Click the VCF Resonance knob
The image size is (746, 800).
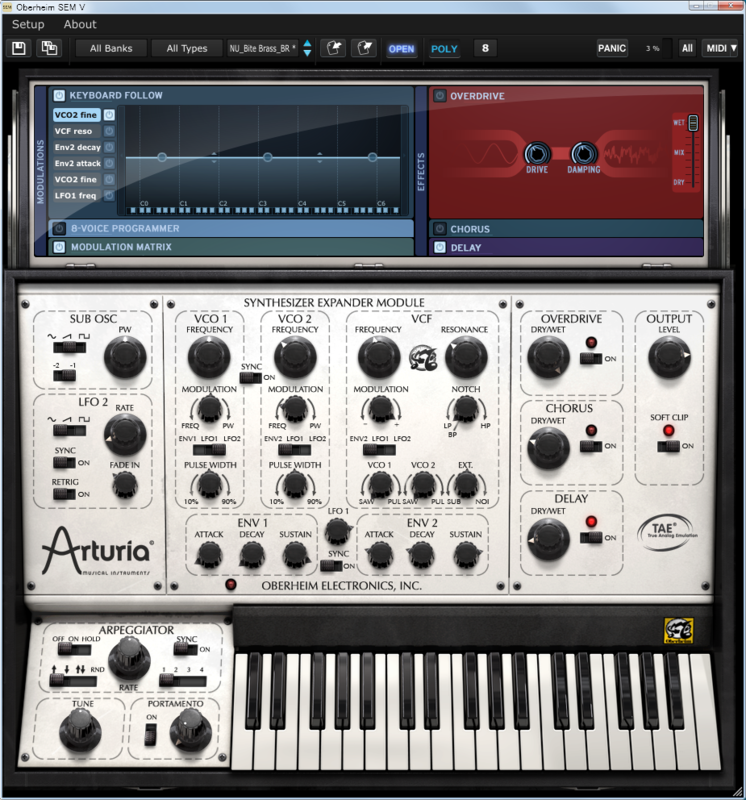466,357
